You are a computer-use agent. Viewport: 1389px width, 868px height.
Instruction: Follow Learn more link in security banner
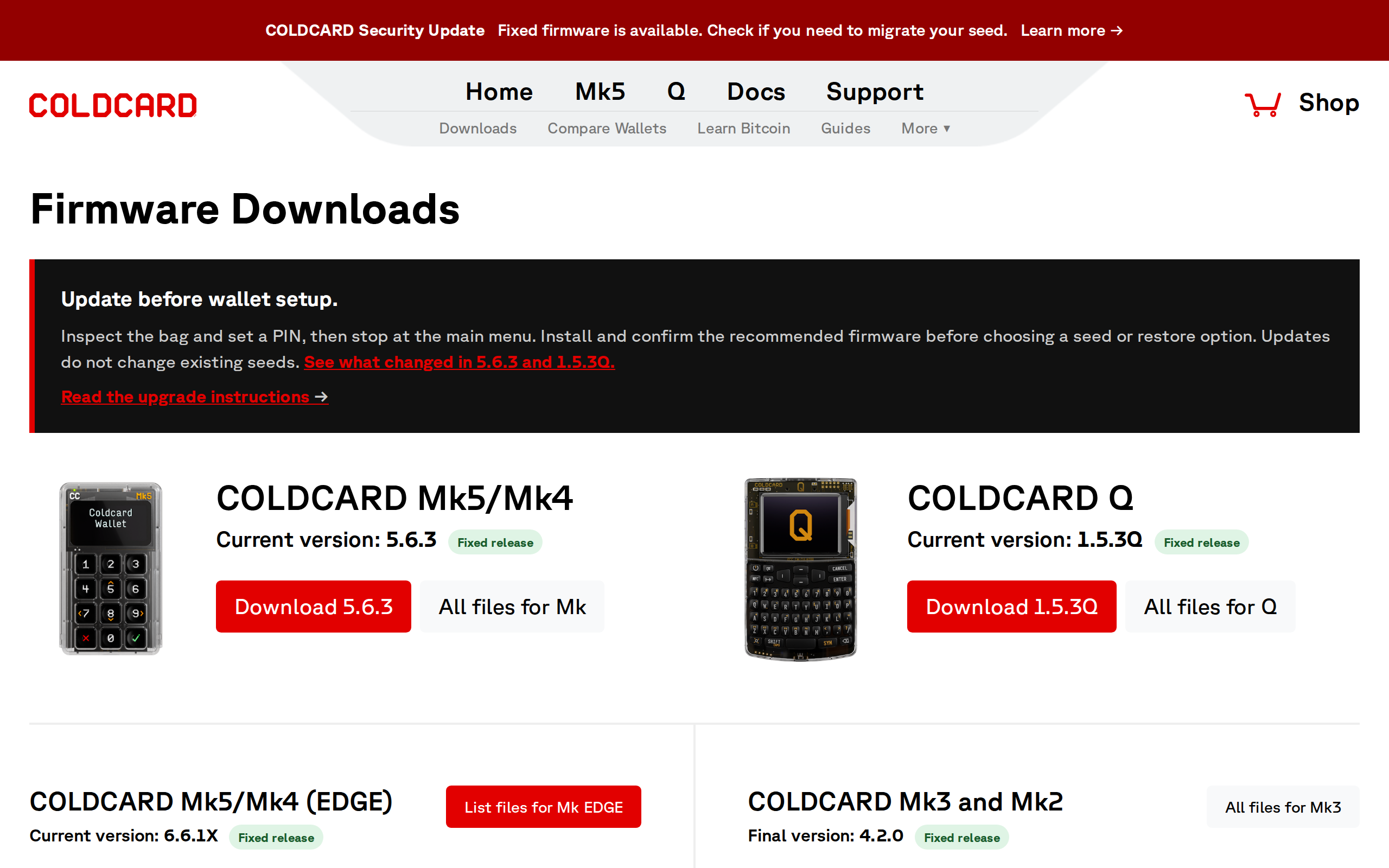coord(1071,30)
